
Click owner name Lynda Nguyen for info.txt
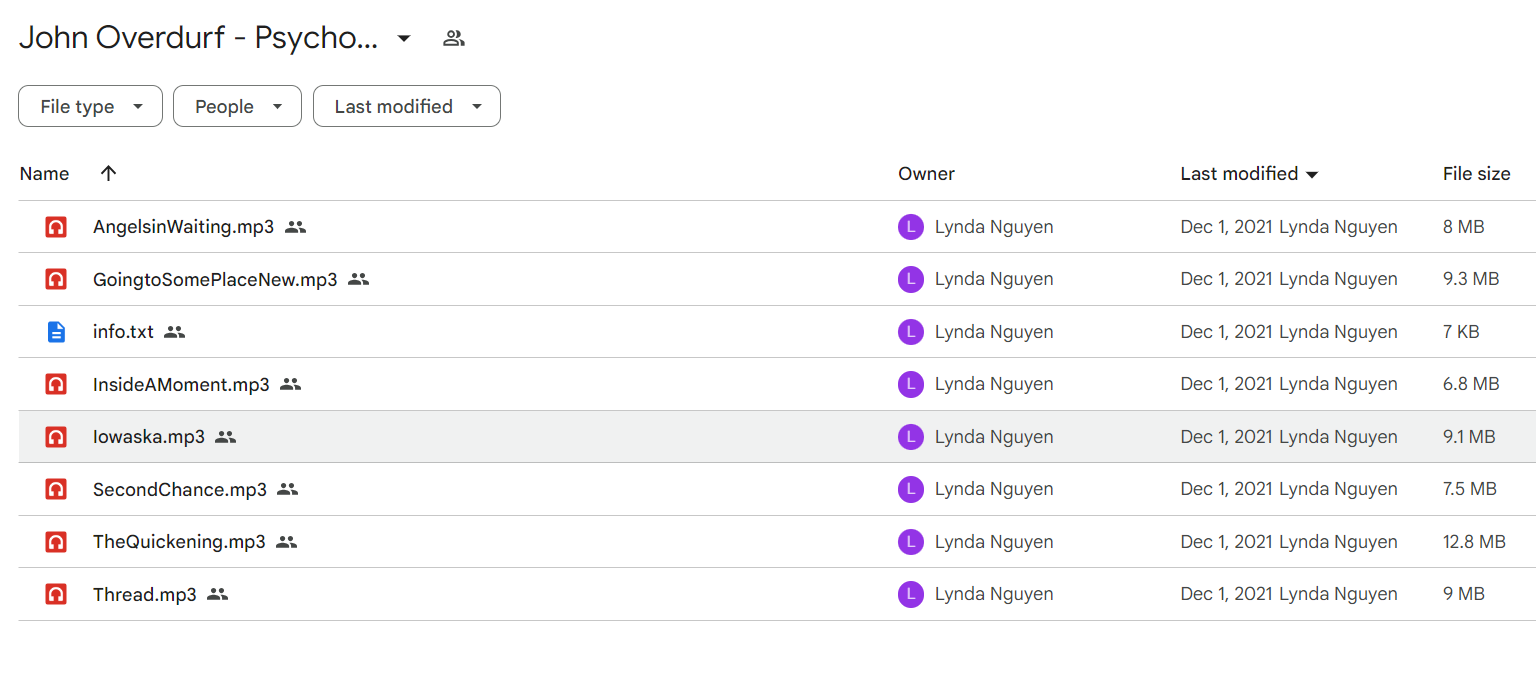tap(994, 332)
